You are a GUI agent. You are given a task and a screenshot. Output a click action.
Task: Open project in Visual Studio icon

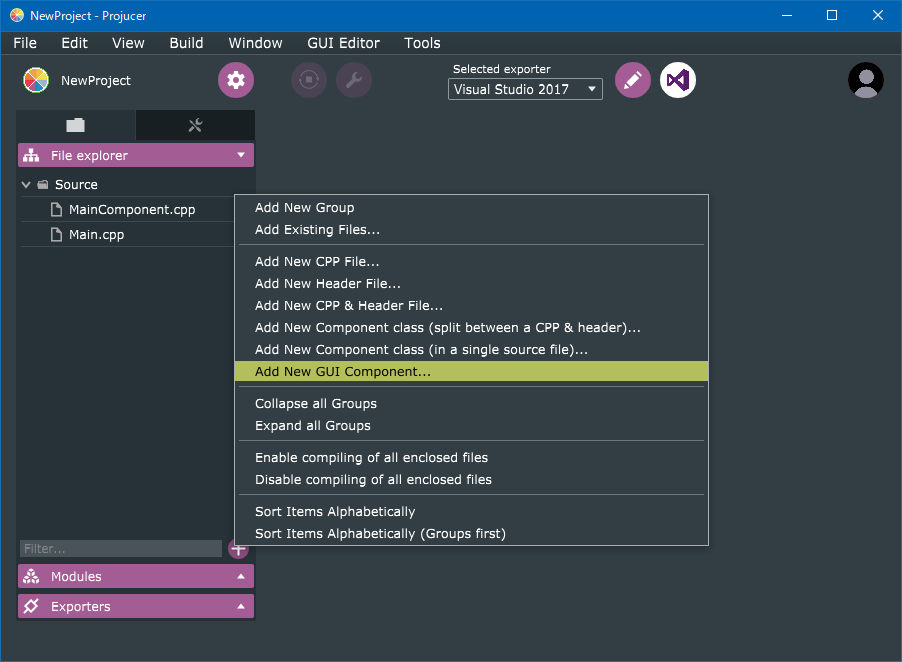coord(678,81)
